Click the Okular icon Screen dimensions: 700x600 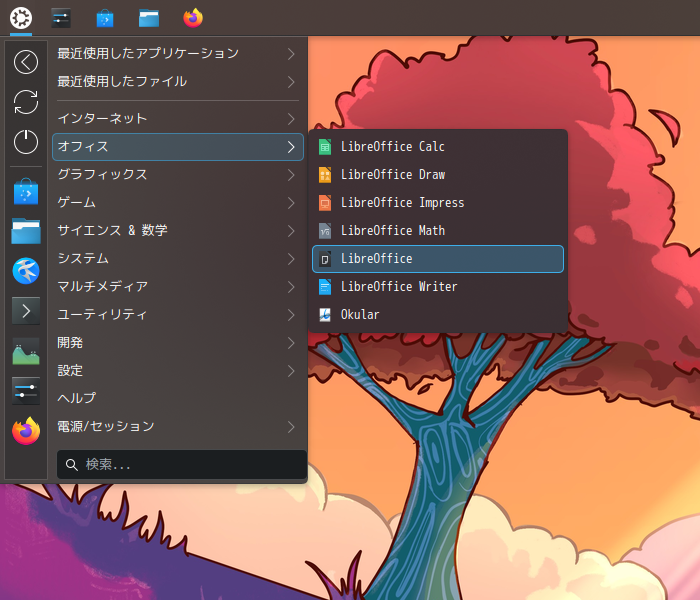325,315
